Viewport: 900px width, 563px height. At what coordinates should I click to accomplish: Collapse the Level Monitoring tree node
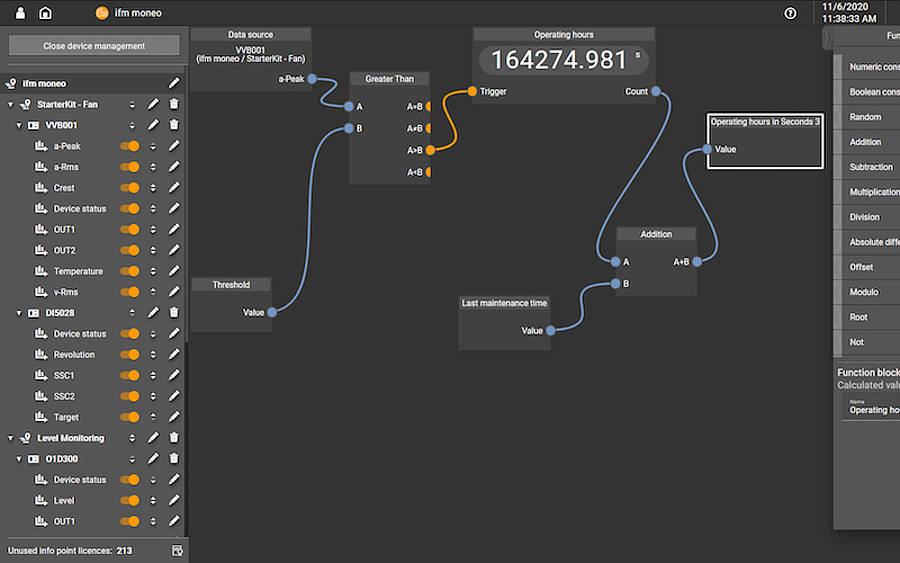(x=10, y=438)
